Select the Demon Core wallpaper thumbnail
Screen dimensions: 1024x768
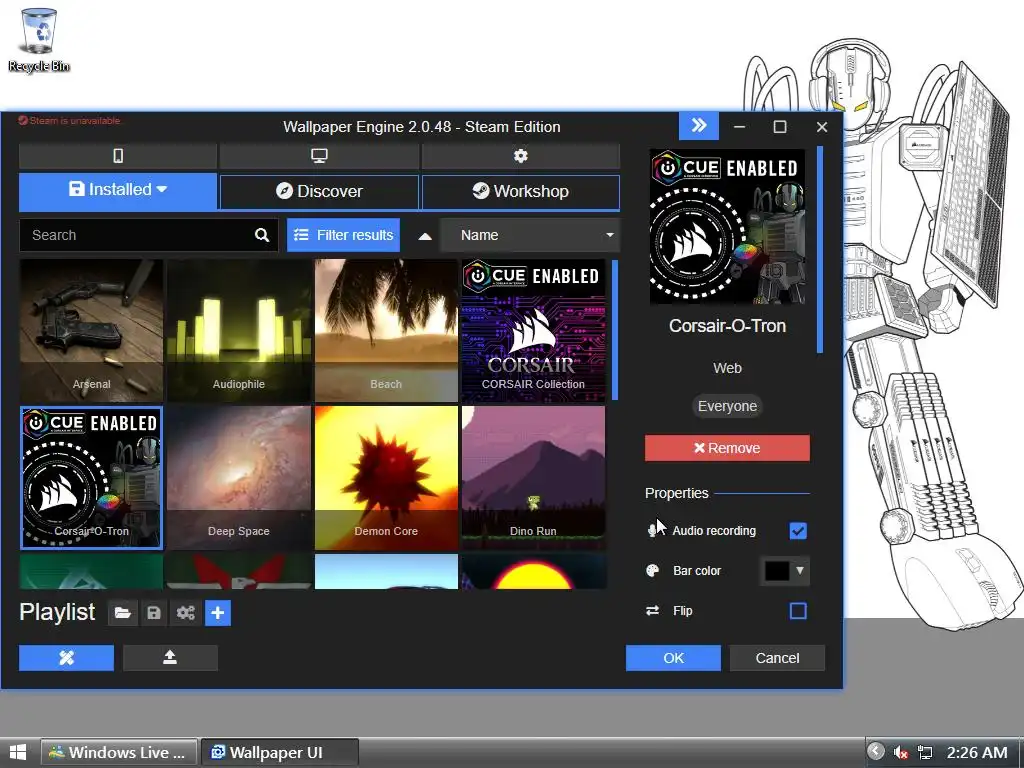coord(386,477)
